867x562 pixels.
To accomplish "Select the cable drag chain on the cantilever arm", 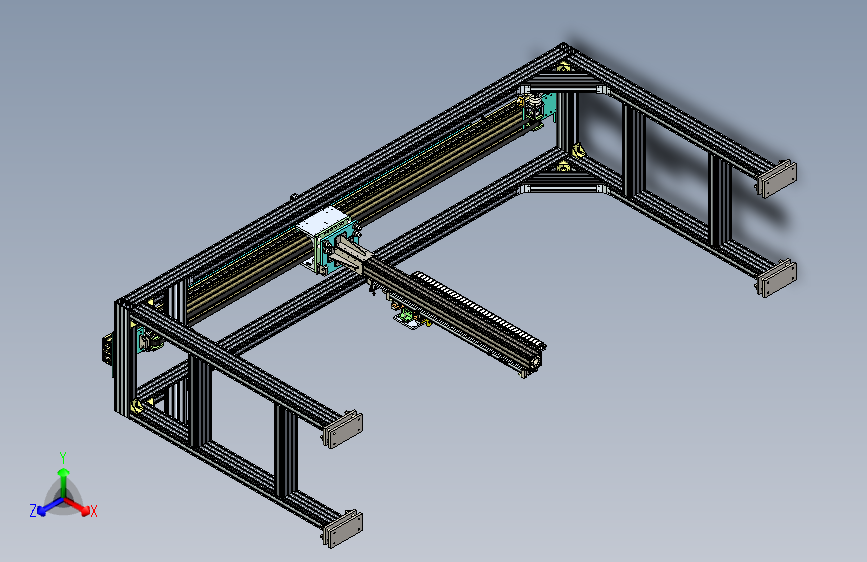I will [479, 309].
